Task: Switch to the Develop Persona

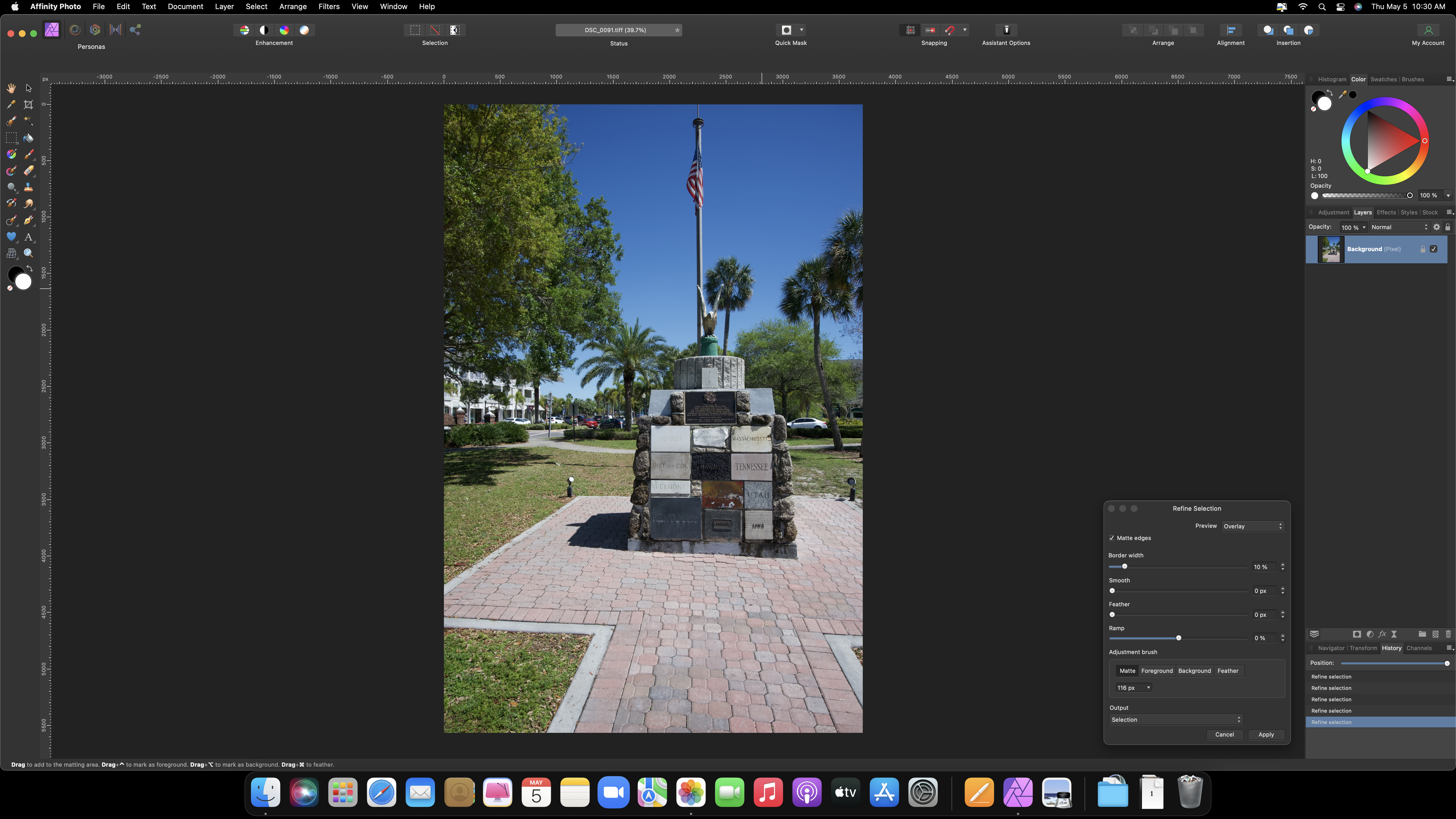Action: (x=95, y=30)
